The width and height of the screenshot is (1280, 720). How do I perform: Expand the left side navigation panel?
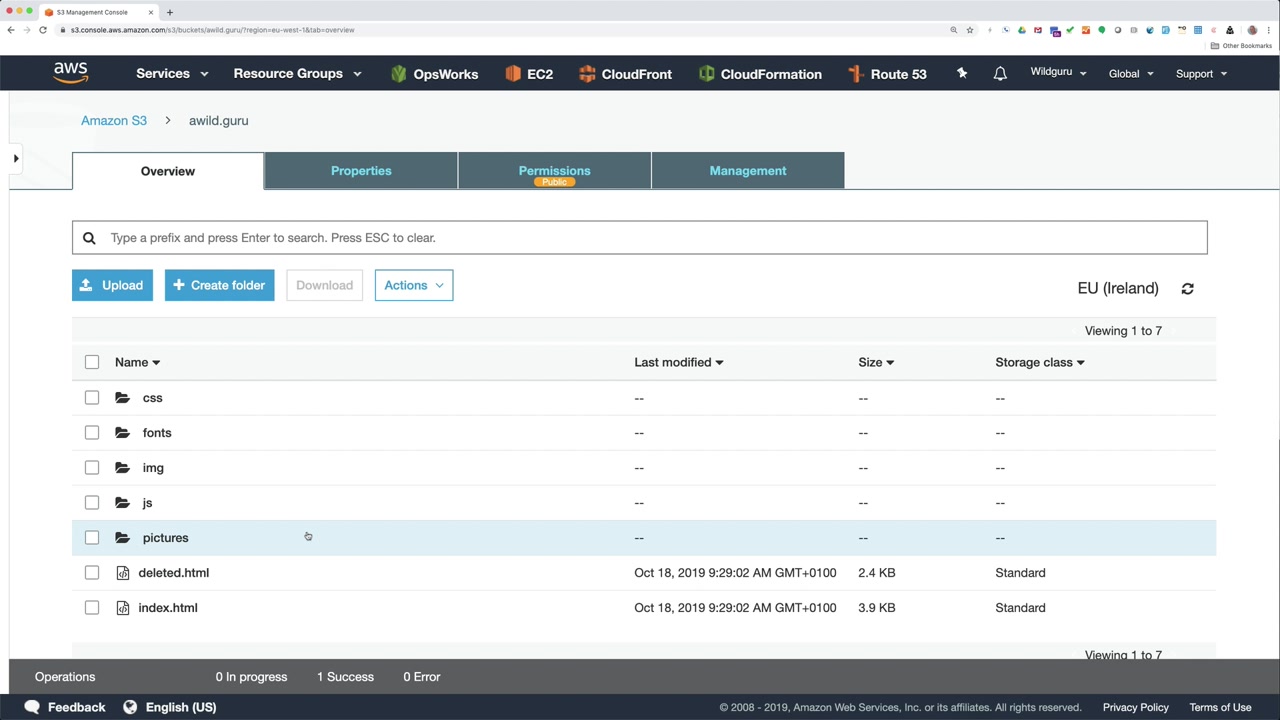[15, 158]
